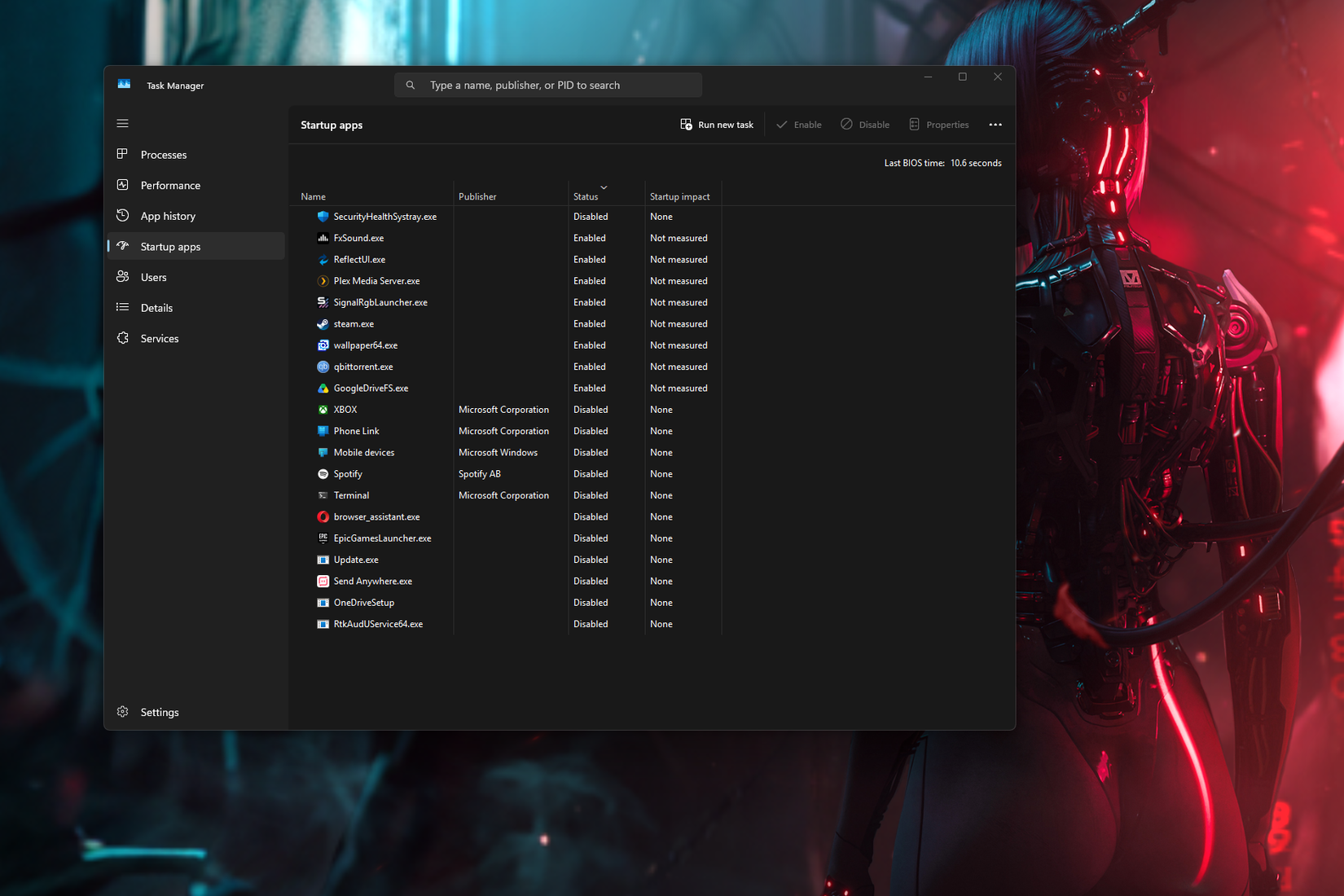
Task: Select the SignalRgbLauncher.exe icon
Action: point(323,302)
